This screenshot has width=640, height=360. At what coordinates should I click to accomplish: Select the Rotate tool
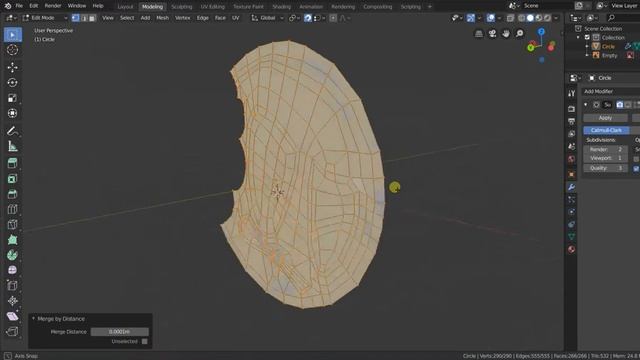point(12,82)
